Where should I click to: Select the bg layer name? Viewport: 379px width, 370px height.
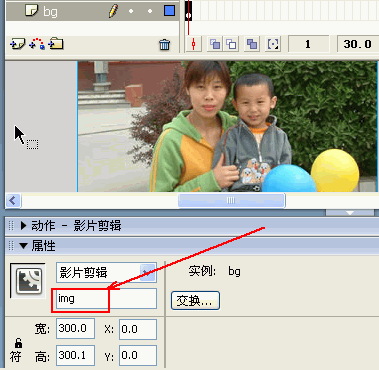pos(50,12)
